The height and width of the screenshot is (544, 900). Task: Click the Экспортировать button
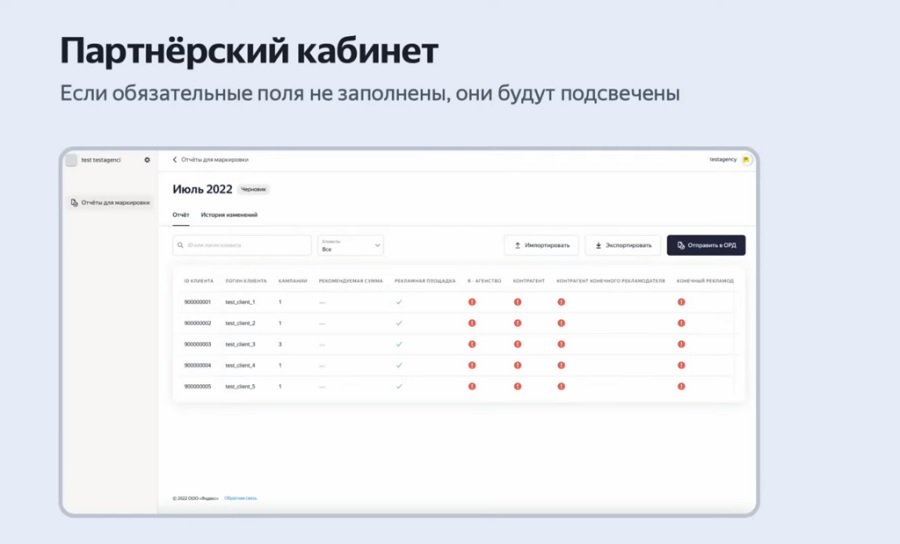pyautogui.click(x=623, y=246)
